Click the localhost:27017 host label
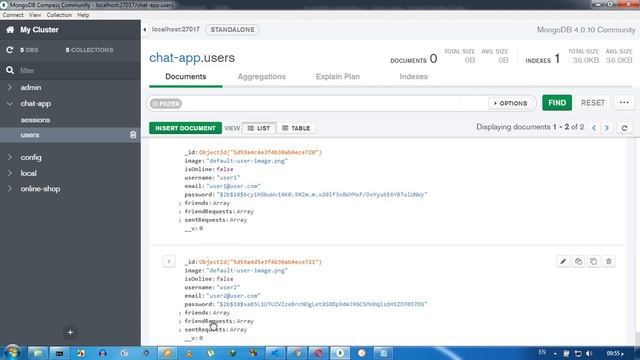 click(x=176, y=29)
